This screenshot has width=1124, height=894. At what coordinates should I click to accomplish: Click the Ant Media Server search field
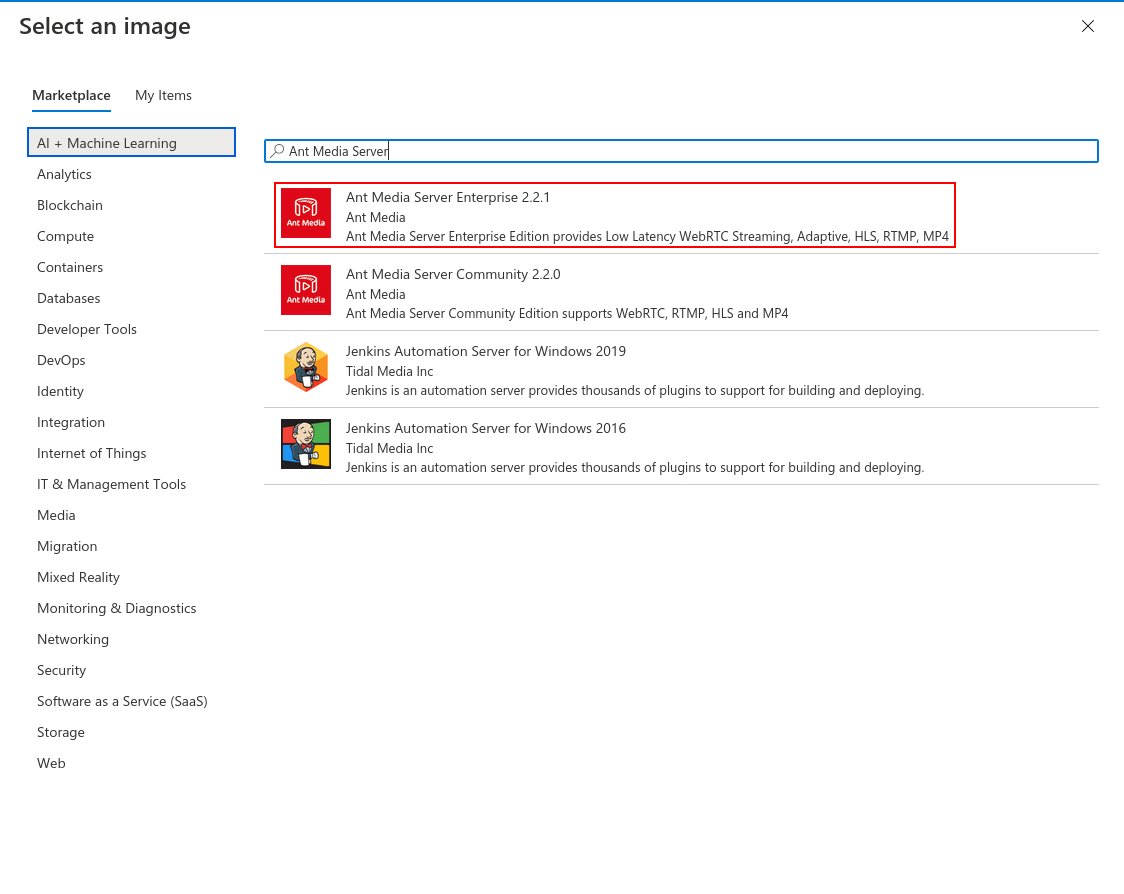[681, 151]
